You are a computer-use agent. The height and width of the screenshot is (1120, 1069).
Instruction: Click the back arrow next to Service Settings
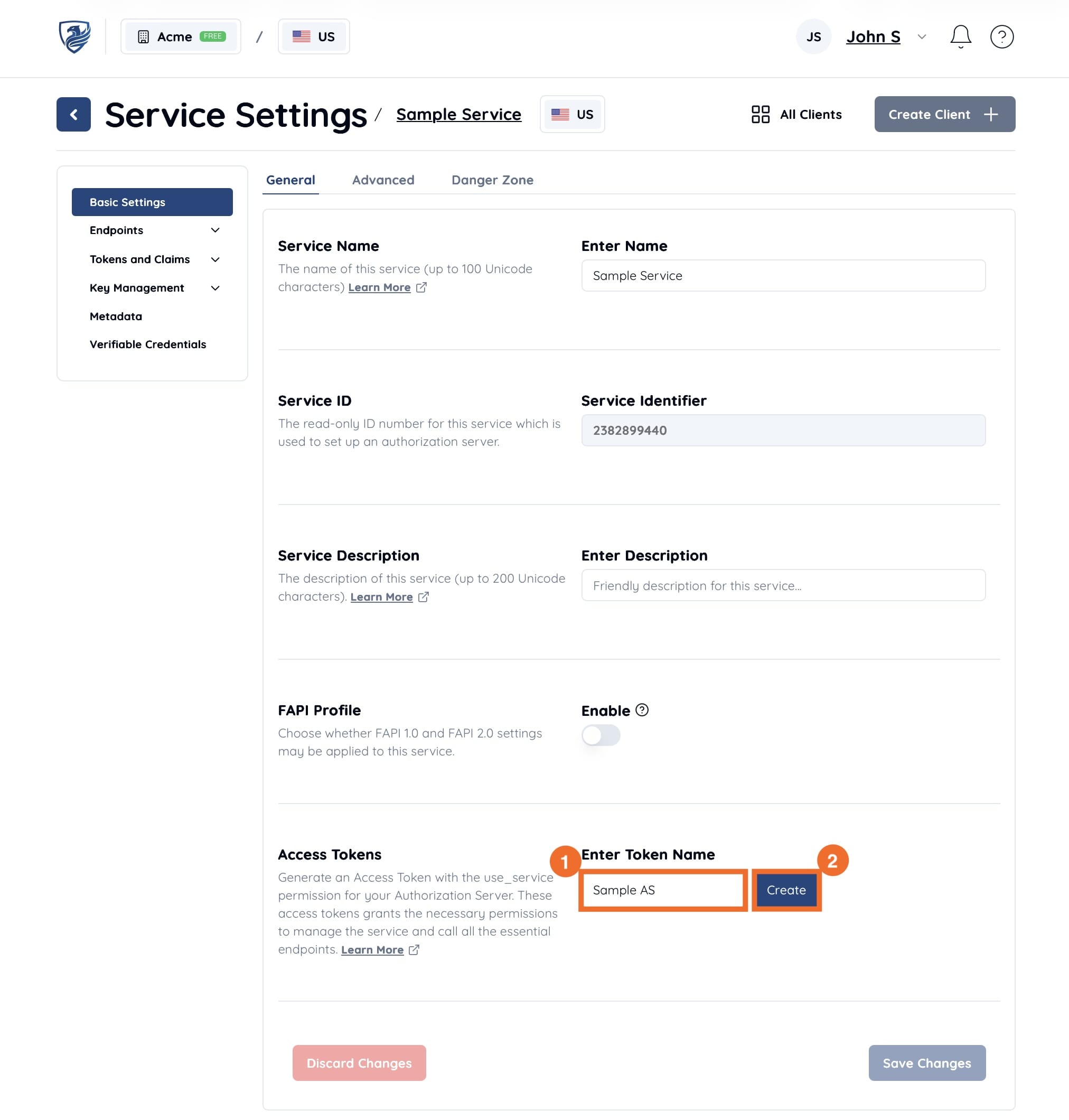73,114
